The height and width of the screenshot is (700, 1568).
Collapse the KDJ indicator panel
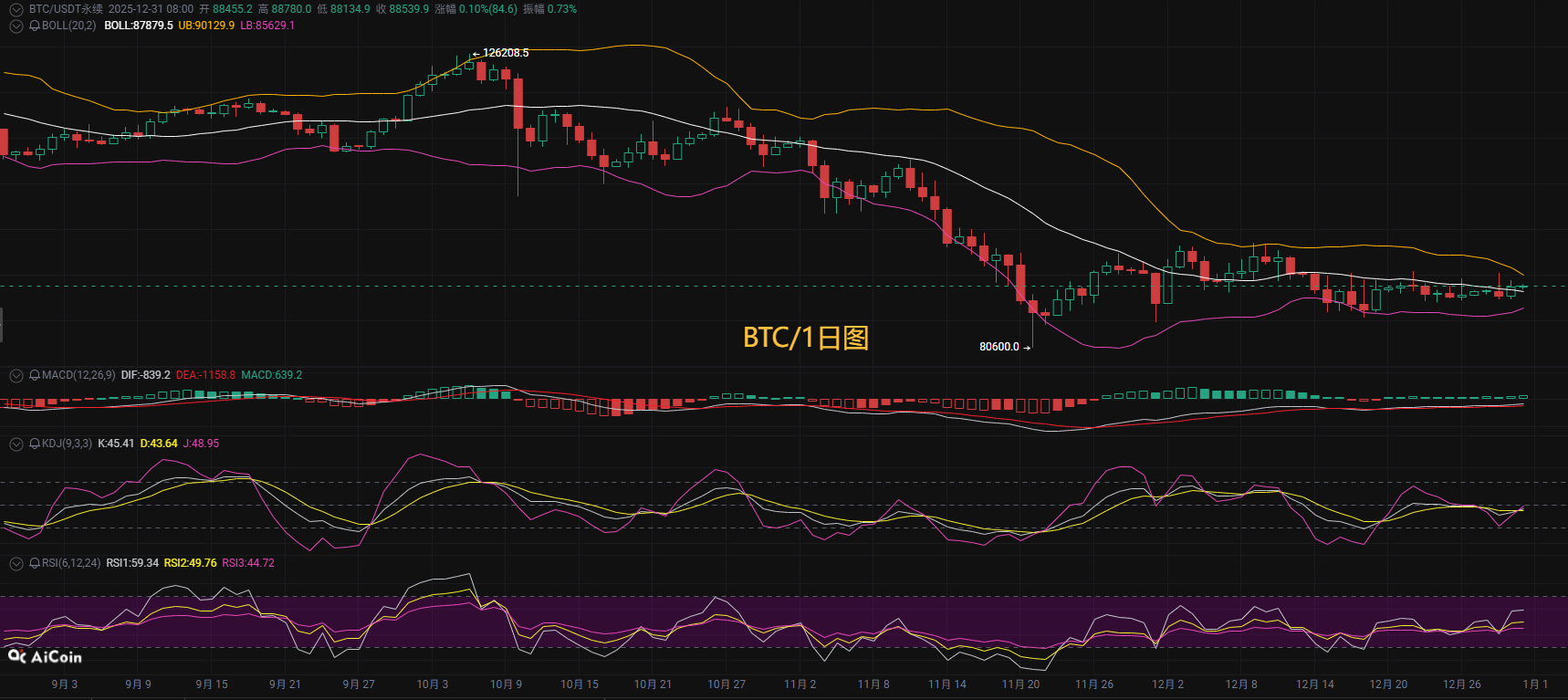16,444
